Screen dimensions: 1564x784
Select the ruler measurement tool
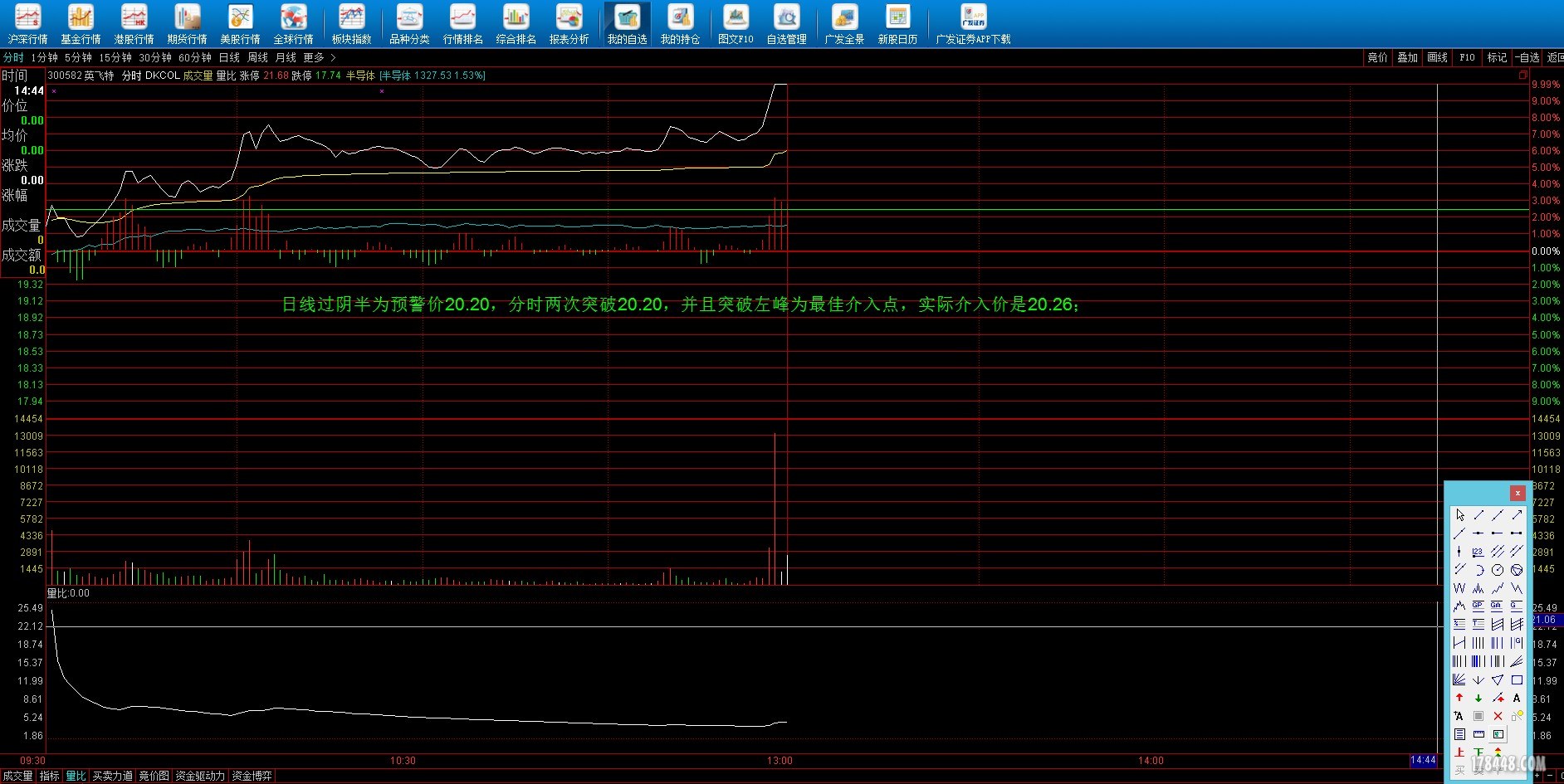[x=1478, y=734]
